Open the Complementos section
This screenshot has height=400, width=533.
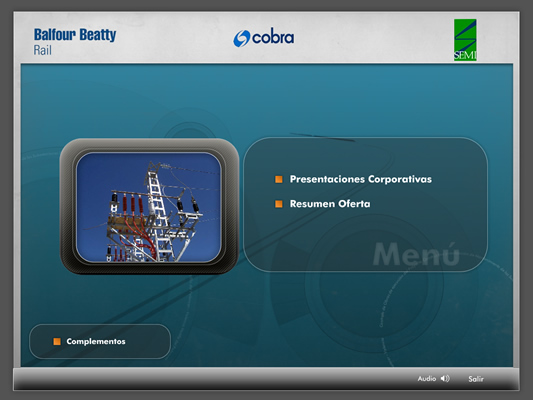[x=96, y=341]
